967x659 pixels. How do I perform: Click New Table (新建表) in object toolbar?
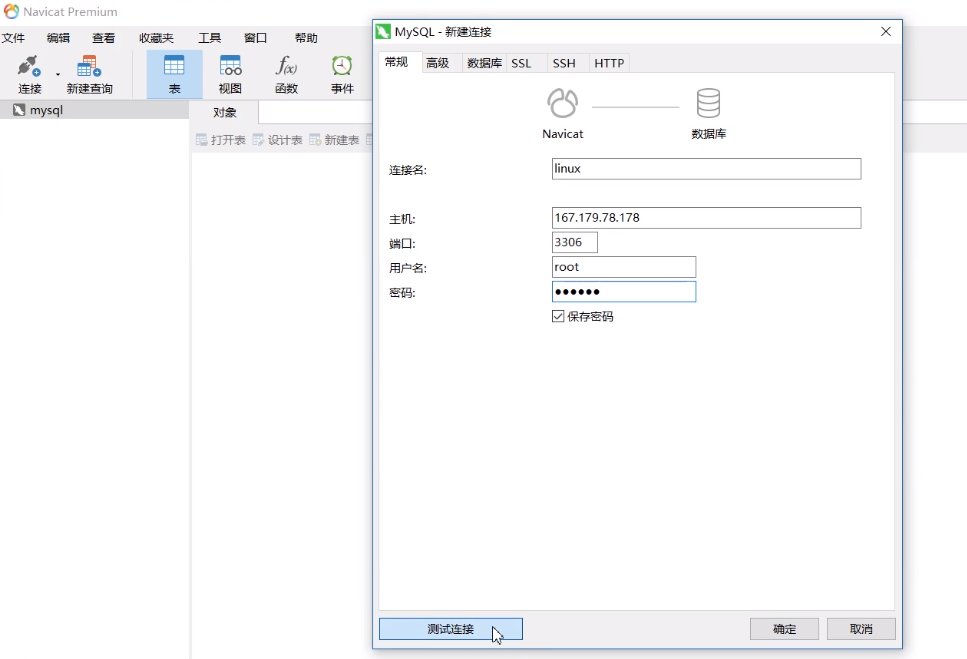(x=334, y=140)
